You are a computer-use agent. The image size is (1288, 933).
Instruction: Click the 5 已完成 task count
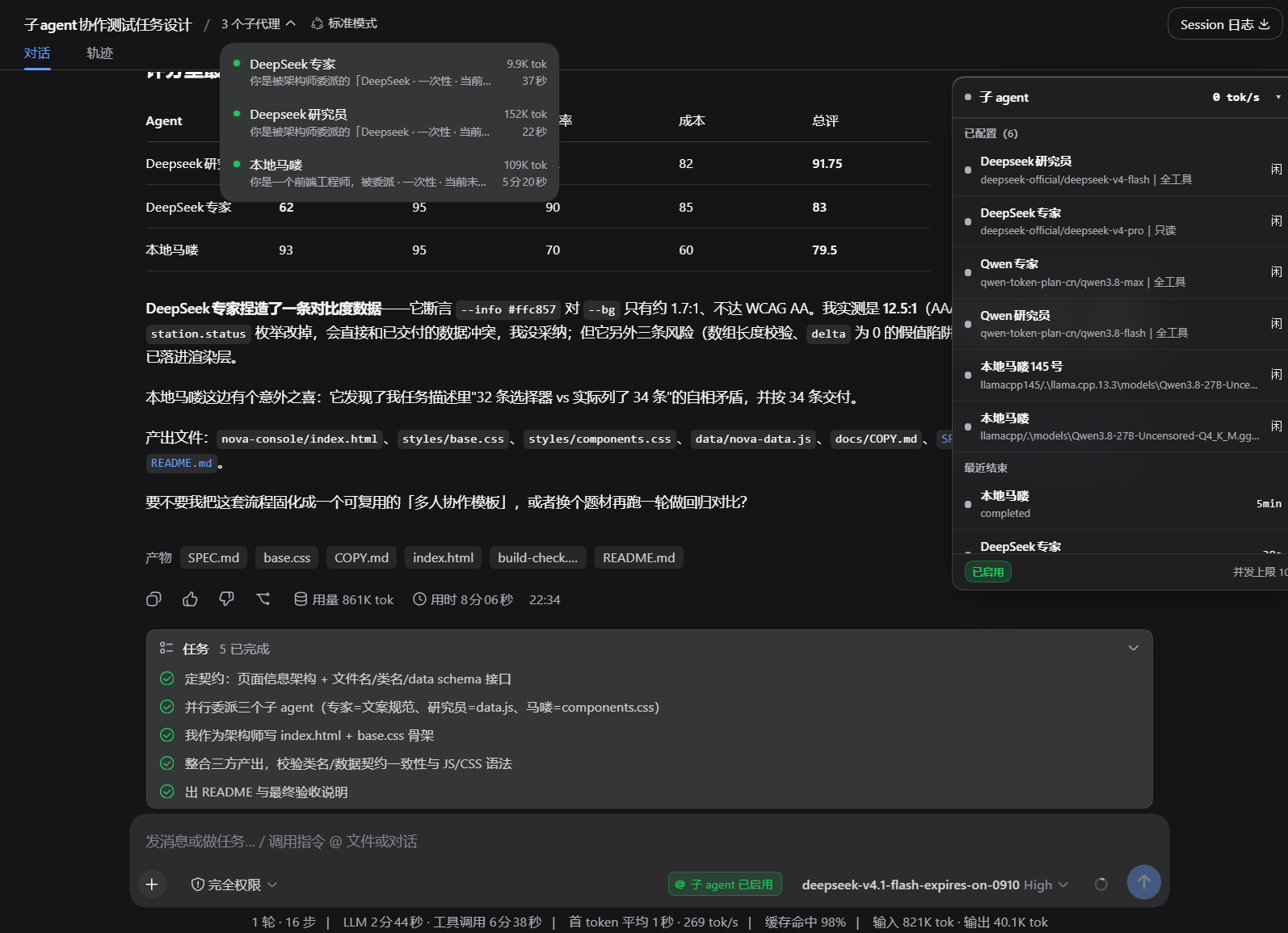(x=244, y=649)
